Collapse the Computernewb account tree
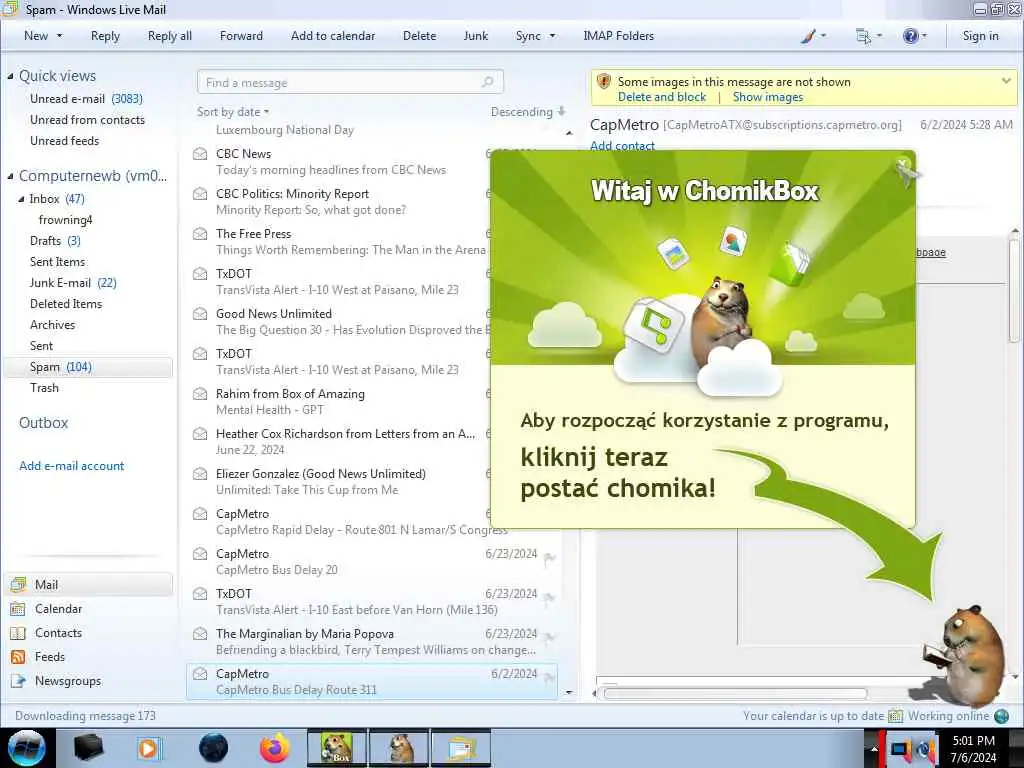 point(10,176)
